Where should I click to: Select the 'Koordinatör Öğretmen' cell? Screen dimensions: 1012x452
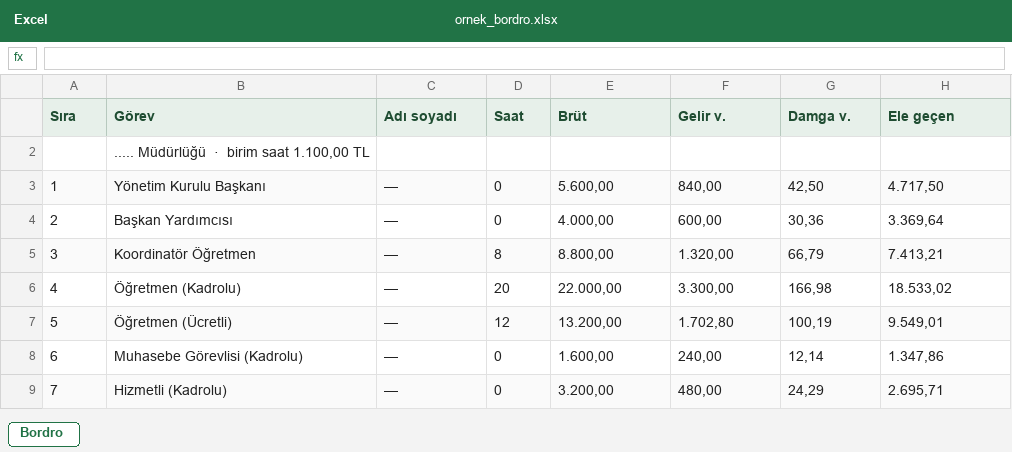[x=241, y=255]
